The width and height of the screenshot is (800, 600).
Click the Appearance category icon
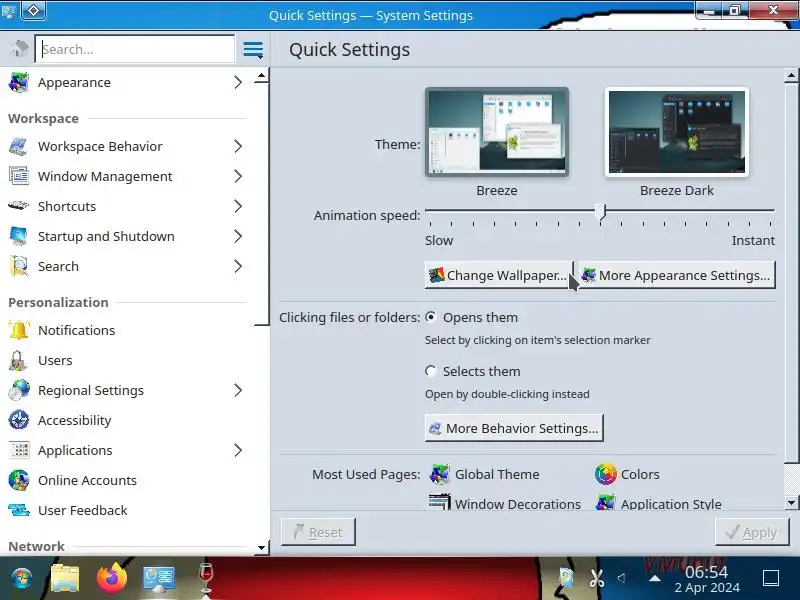(19, 82)
